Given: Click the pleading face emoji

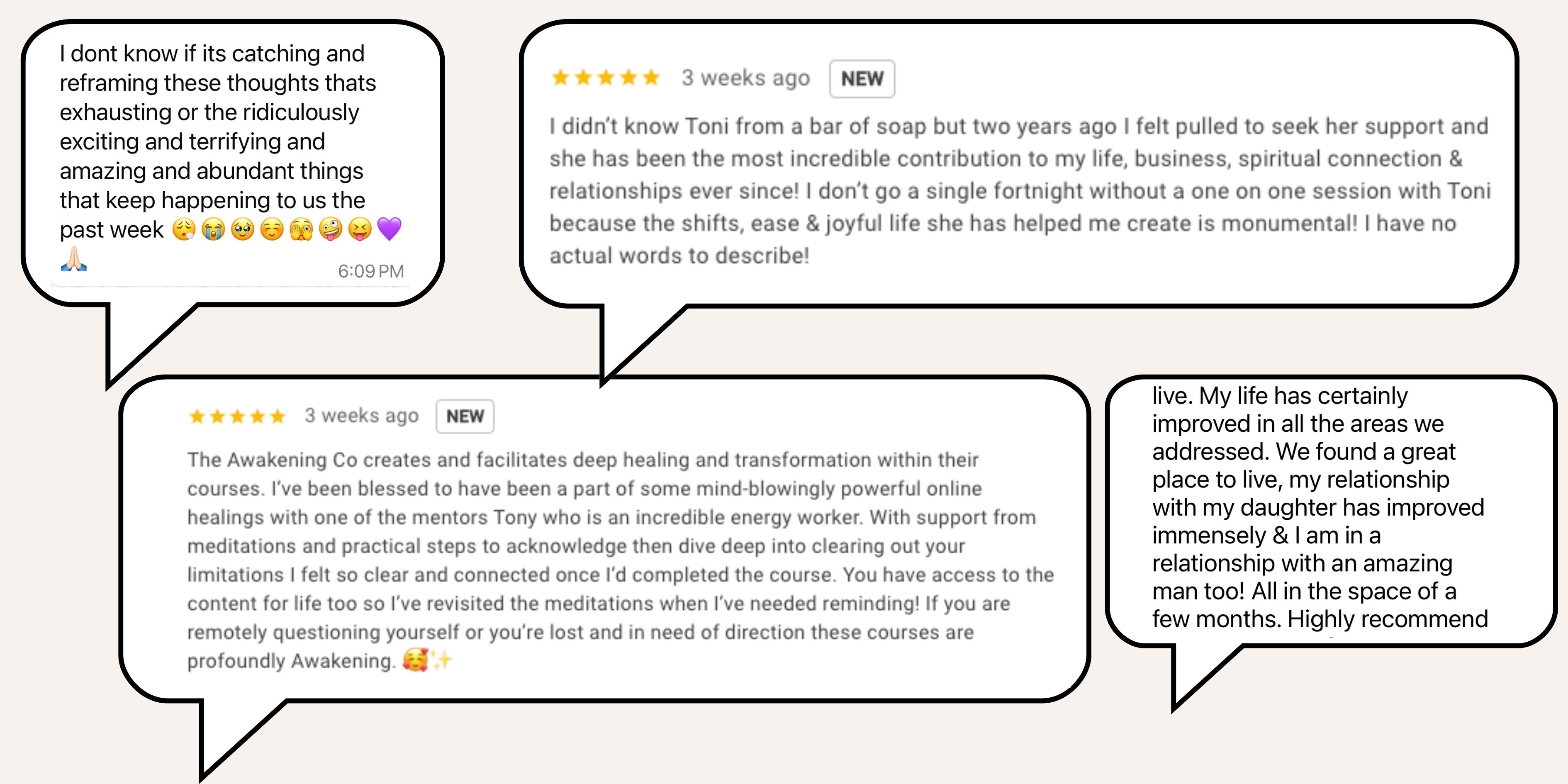Looking at the screenshot, I should 243,229.
